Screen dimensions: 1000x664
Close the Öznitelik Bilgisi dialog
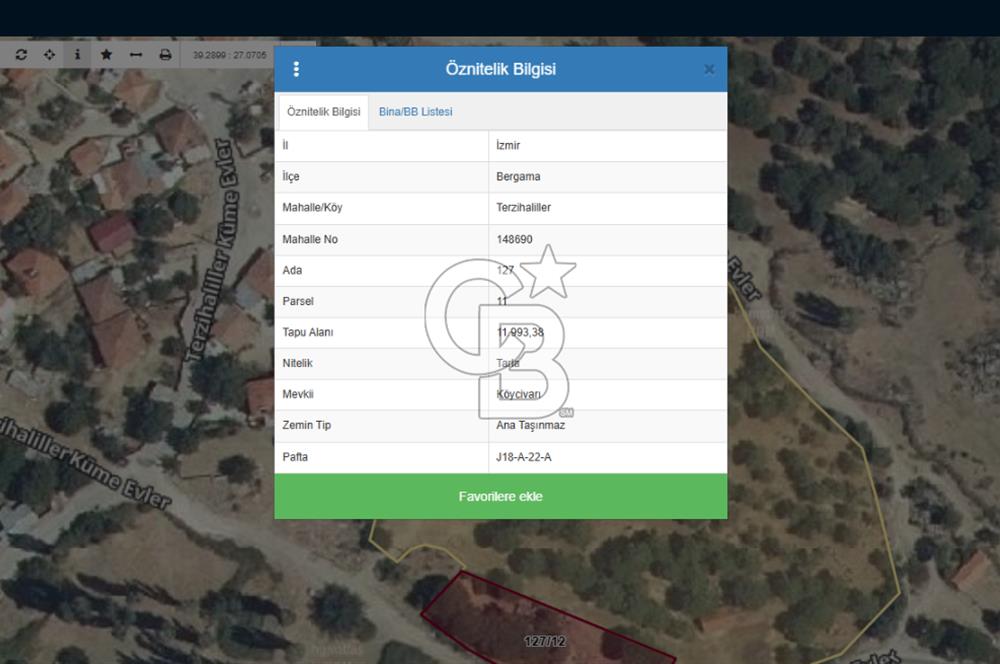tap(709, 69)
